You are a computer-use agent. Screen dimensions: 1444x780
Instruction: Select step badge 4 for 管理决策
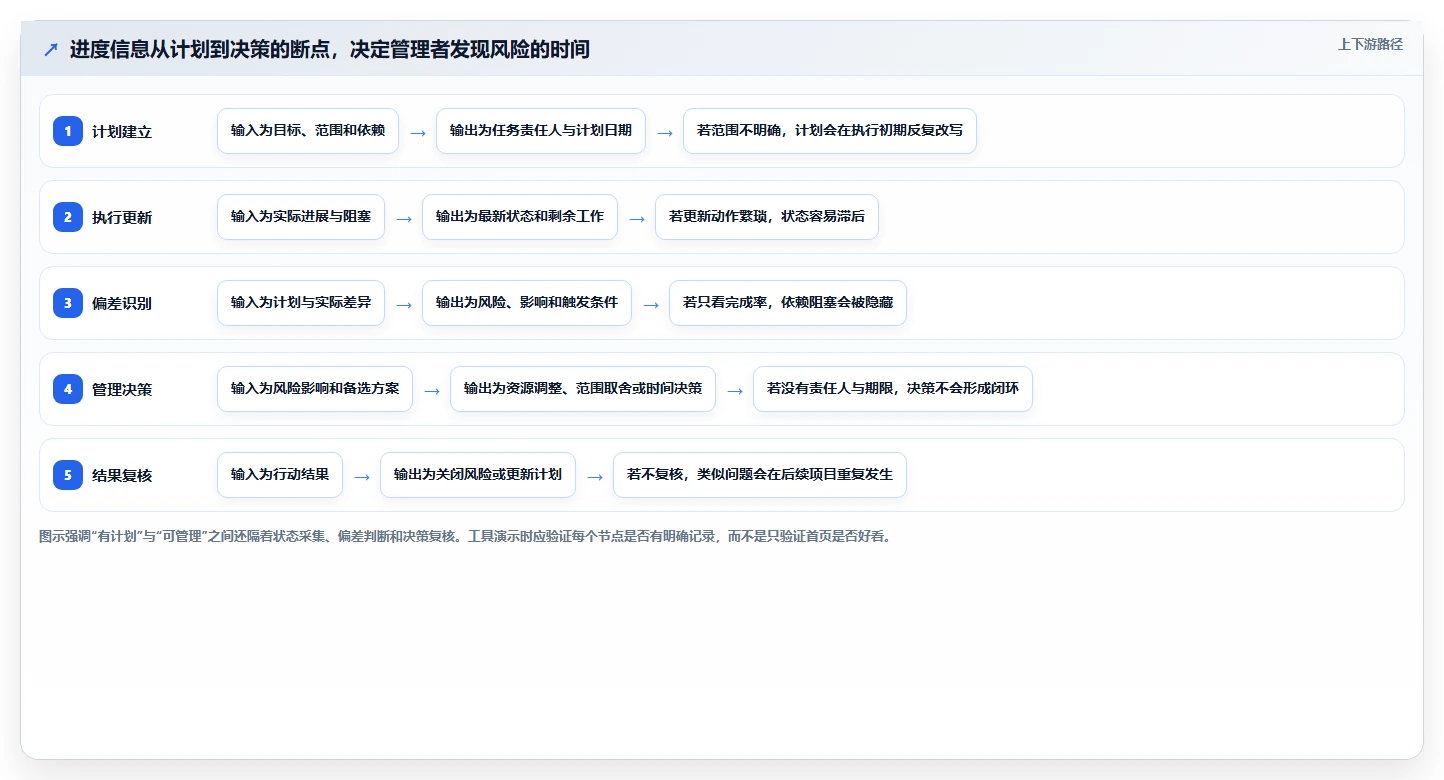tap(68, 389)
